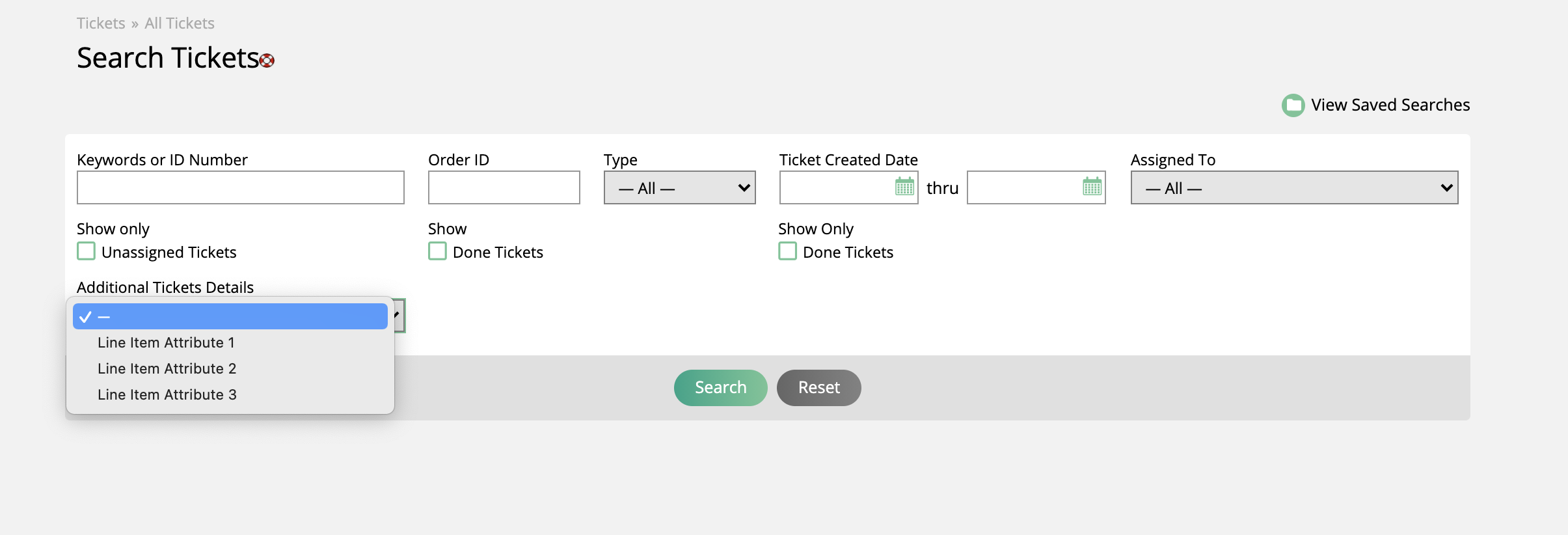Open View Saved Searches link
This screenshot has height=535, width=1568.
pyautogui.click(x=1390, y=105)
